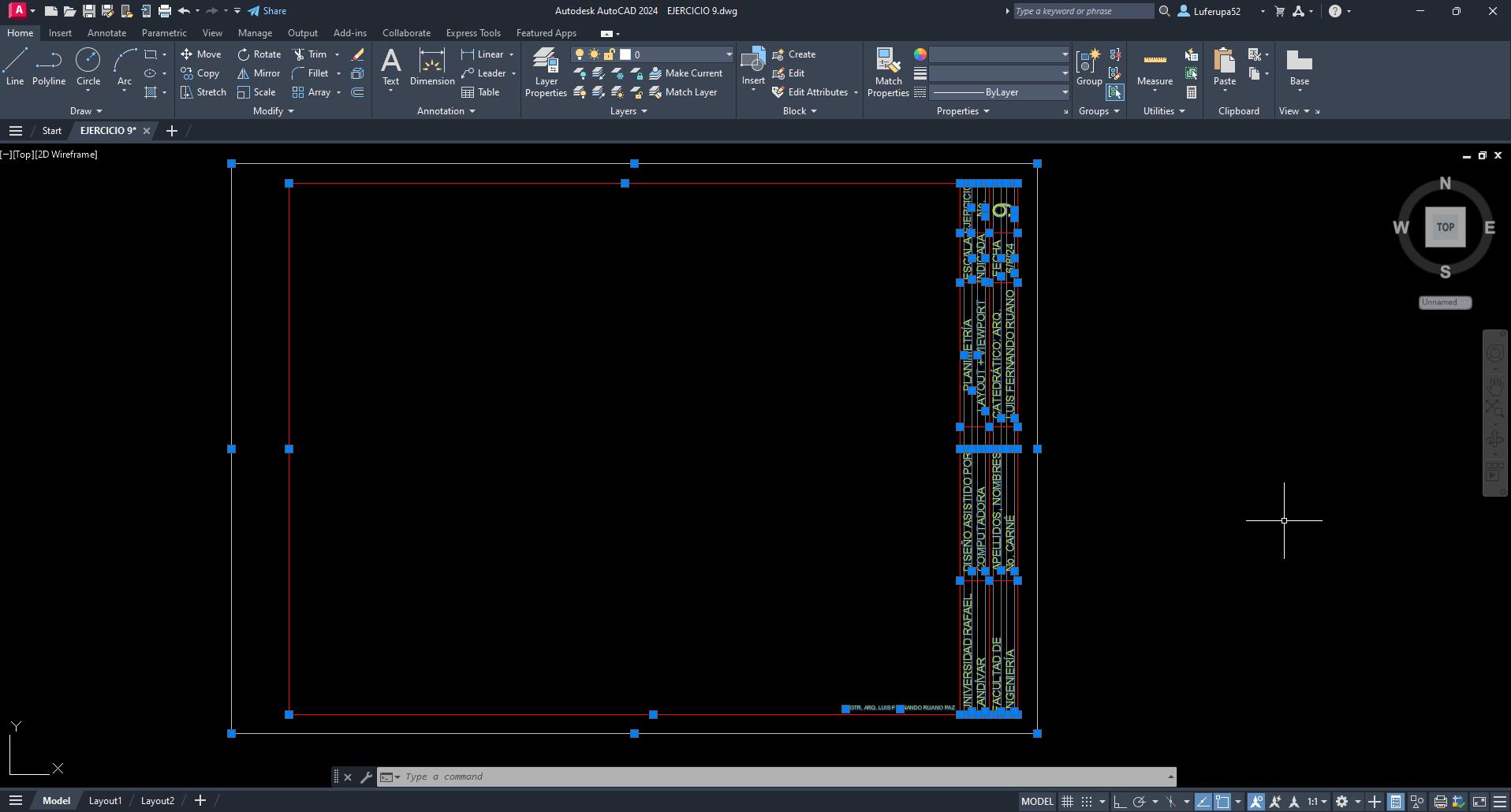Click the TOP face of ViewCube

coord(1445,227)
